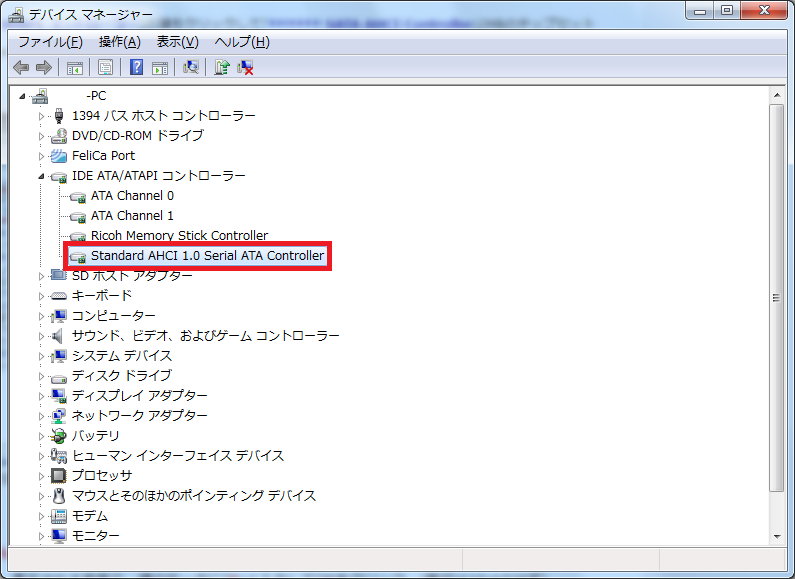Toggle the console tree pane icon
Viewport: 795px width, 579px height.
coord(75,67)
